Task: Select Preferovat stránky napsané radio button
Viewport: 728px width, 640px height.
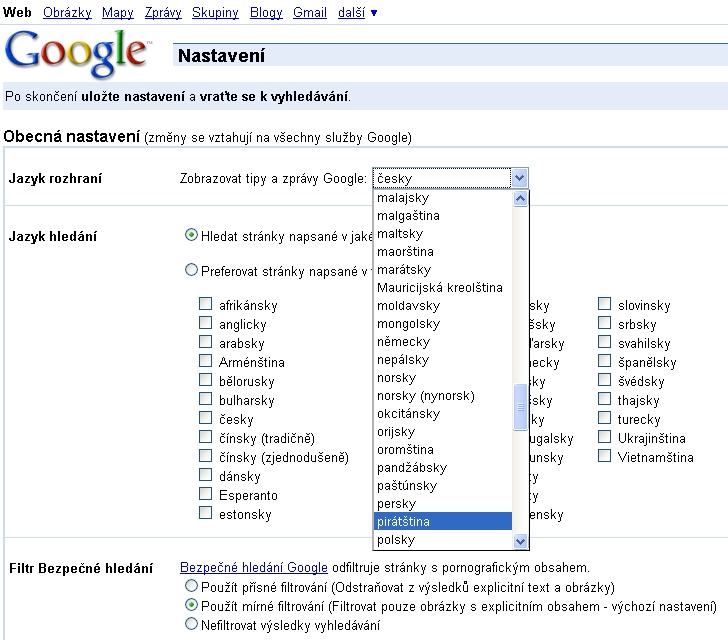Action: pos(191,270)
